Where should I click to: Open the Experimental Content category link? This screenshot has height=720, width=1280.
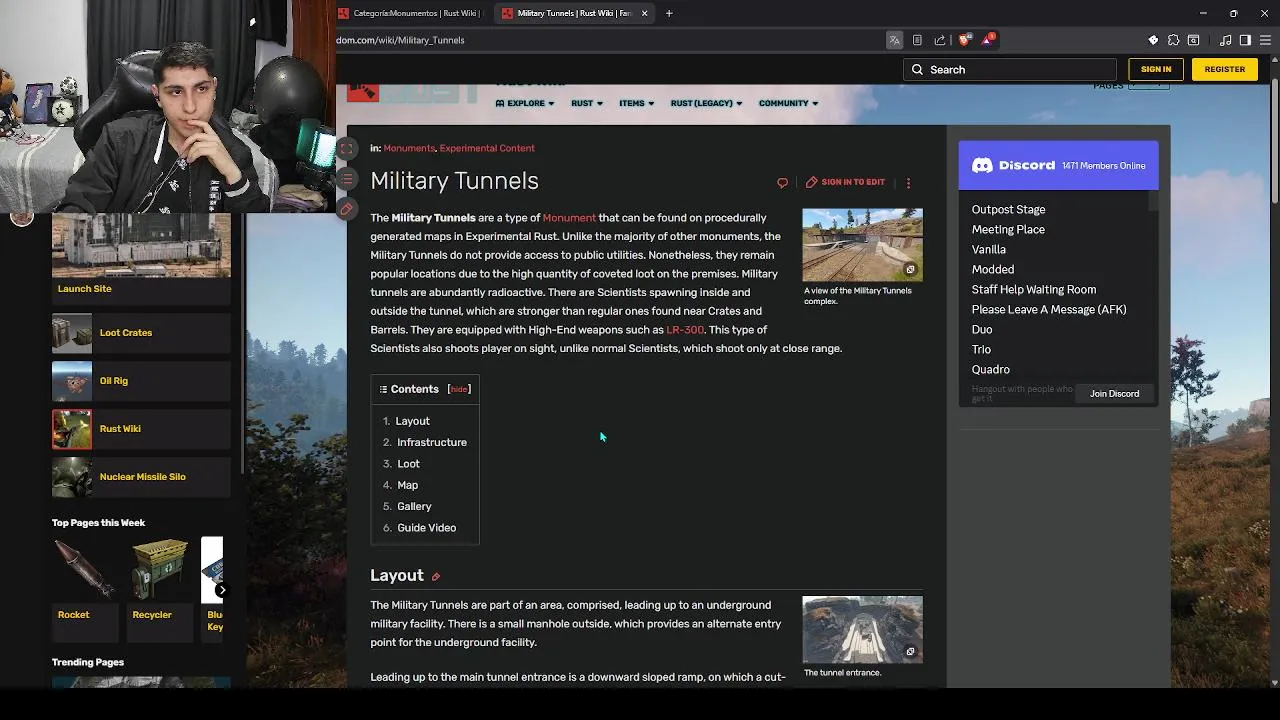click(487, 148)
